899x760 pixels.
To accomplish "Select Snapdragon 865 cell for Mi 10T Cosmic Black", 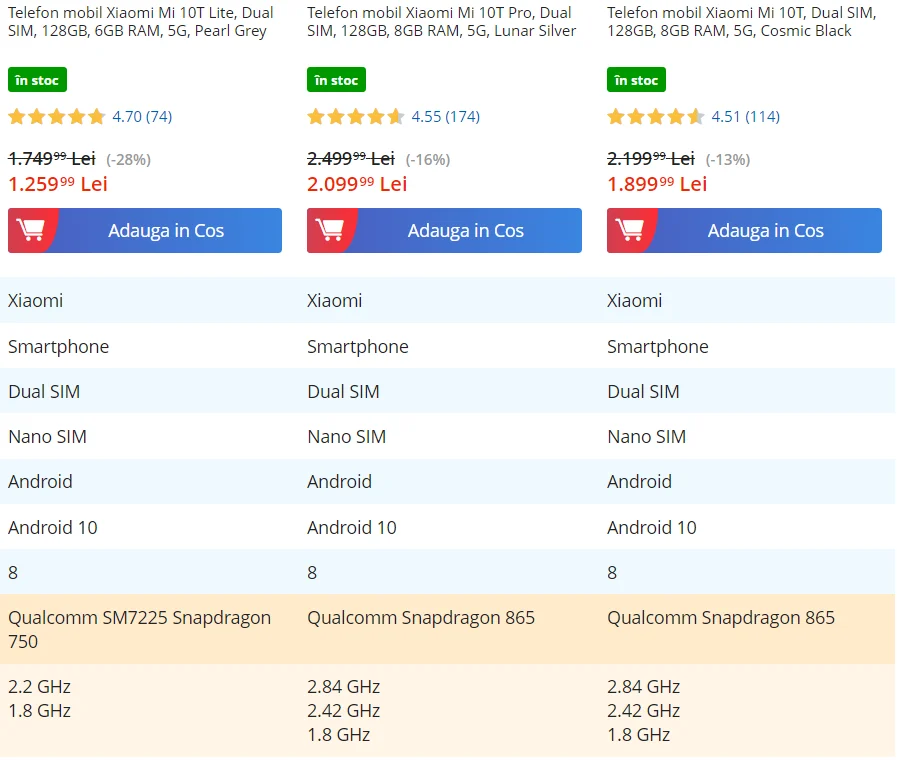I will coord(721,618).
